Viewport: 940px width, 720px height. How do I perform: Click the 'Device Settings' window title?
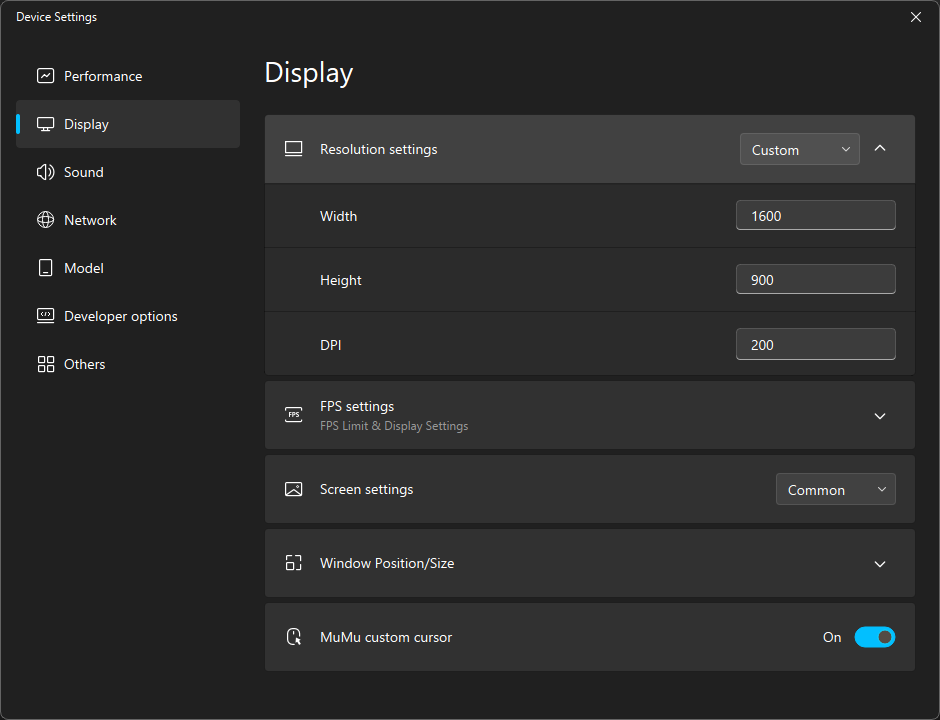pyautogui.click(x=56, y=17)
